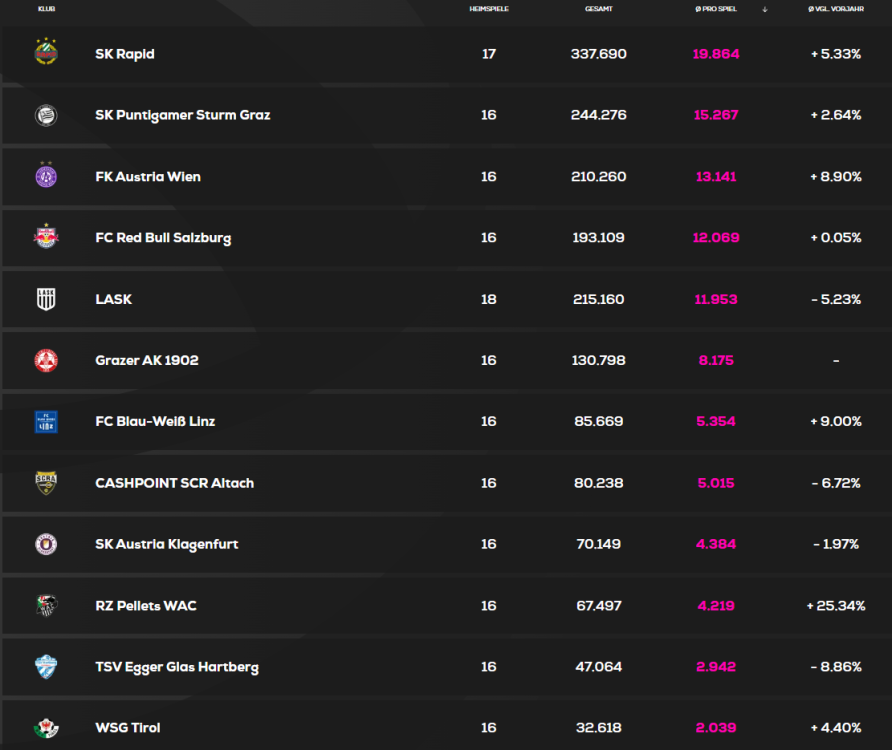Click the Austria Klagenfurt round crest
This screenshot has height=750, width=892.
[46, 544]
